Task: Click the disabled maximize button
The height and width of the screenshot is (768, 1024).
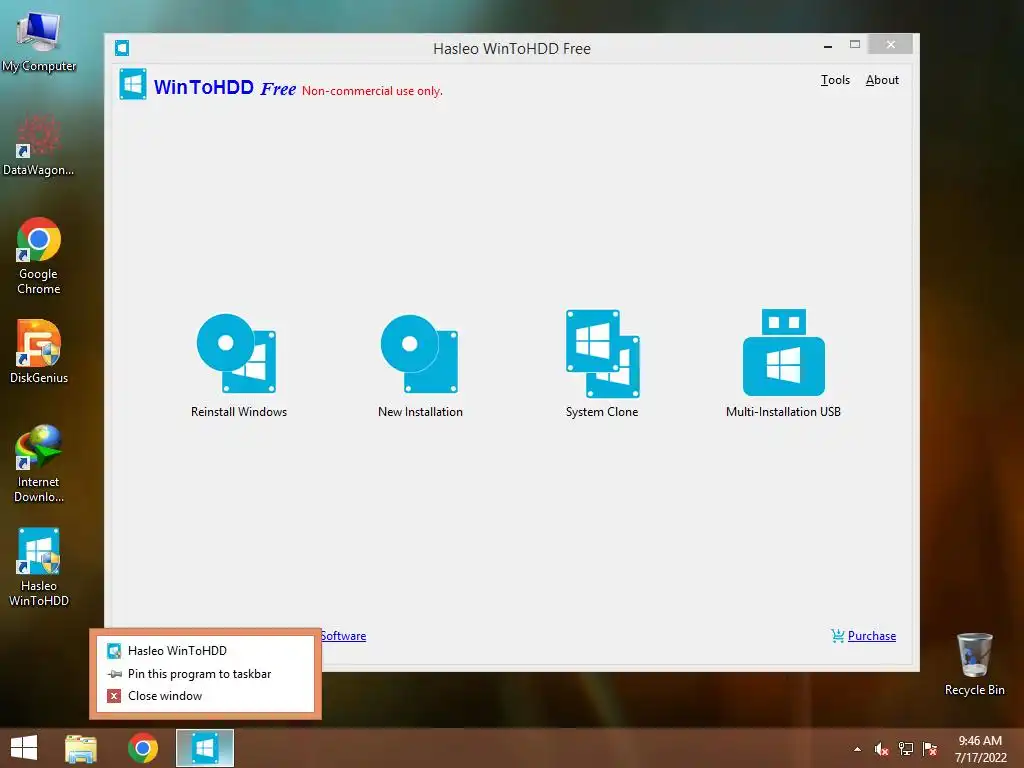Action: pos(855,44)
